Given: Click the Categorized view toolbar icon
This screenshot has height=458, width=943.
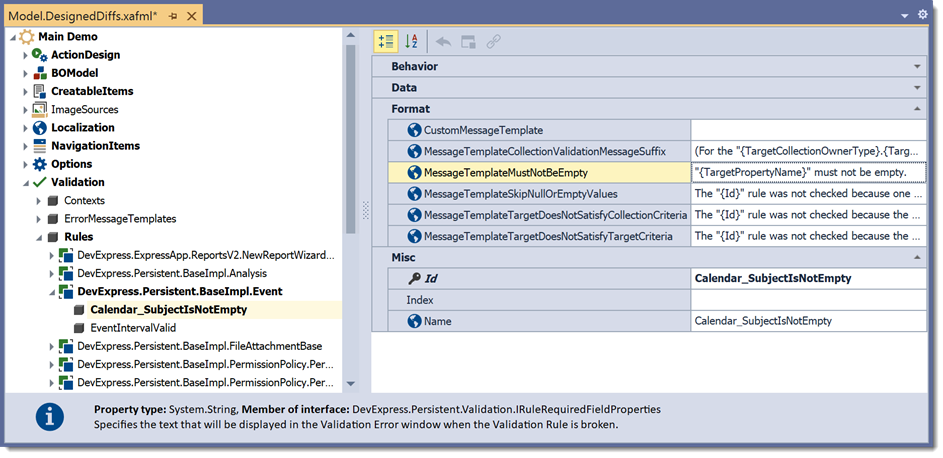Looking at the screenshot, I should (385, 41).
